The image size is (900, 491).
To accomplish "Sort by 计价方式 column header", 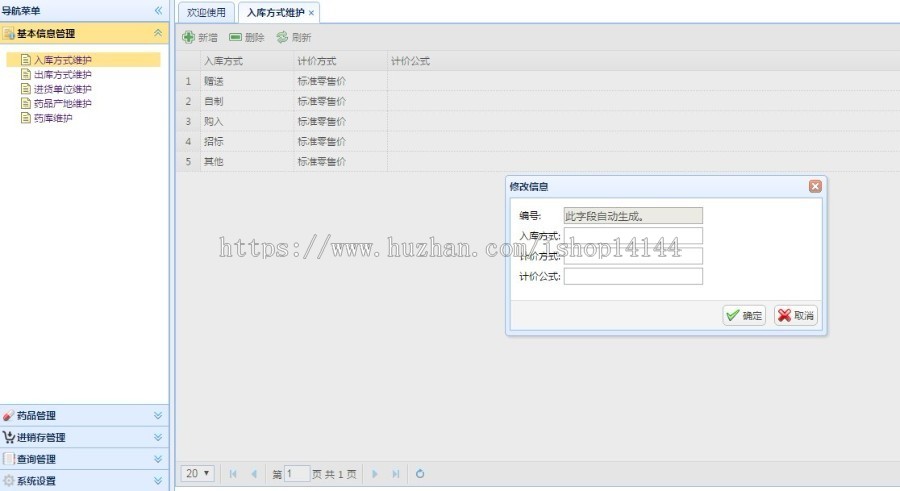I will pos(340,61).
